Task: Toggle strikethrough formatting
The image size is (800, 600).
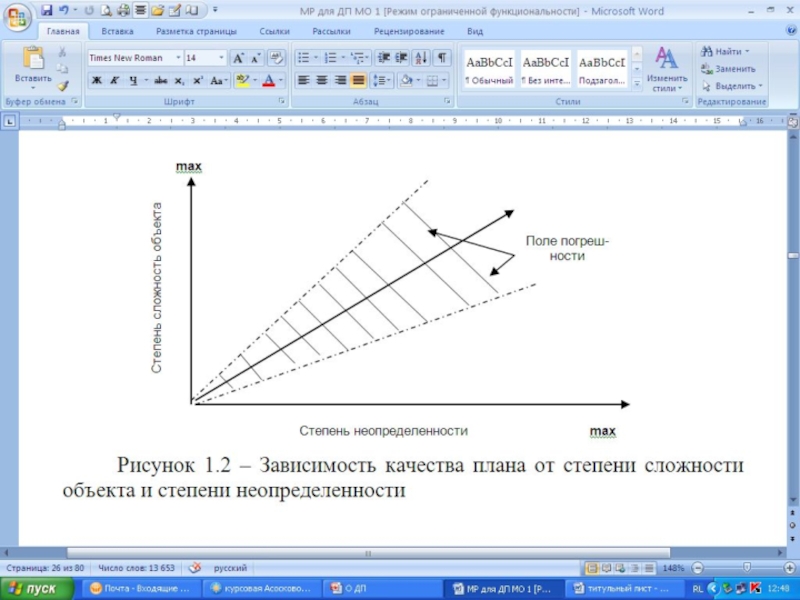Action: [x=160, y=81]
